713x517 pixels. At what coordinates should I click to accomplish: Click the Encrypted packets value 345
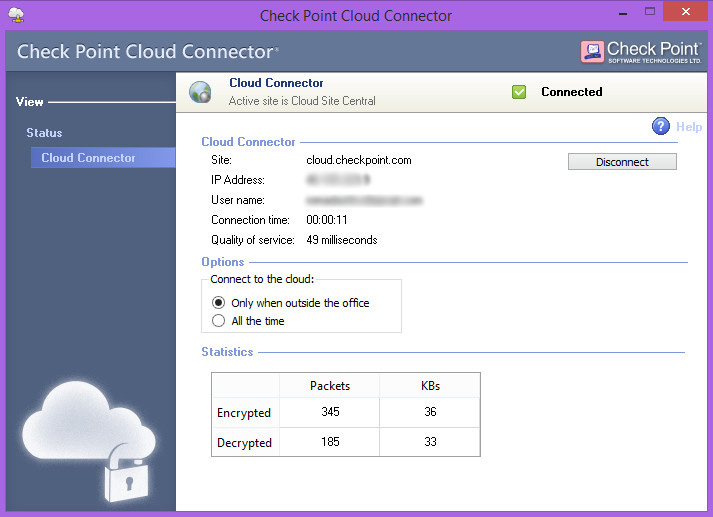pos(330,412)
